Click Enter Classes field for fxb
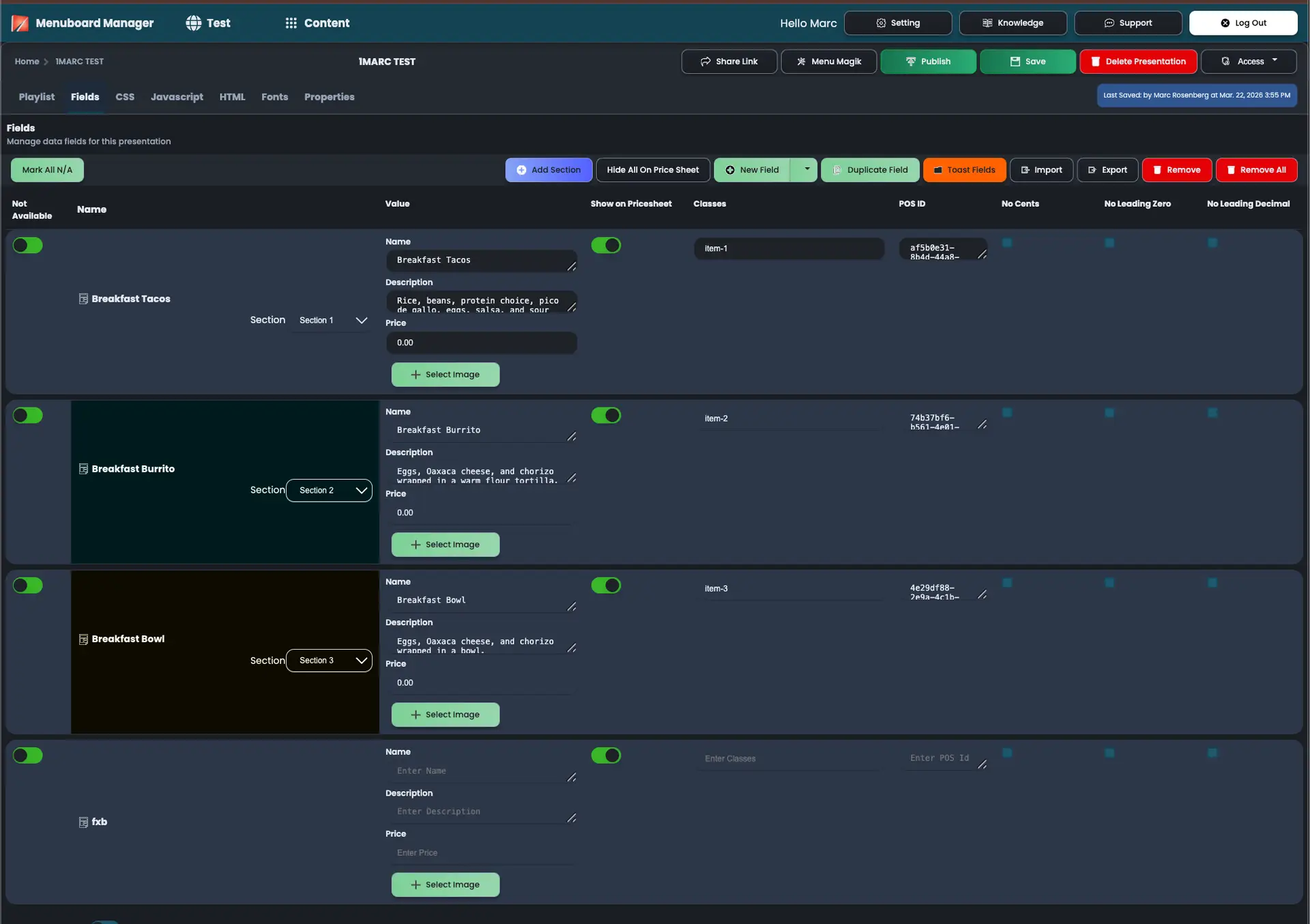Screen dimensions: 1310x924 pyautogui.click(x=789, y=759)
